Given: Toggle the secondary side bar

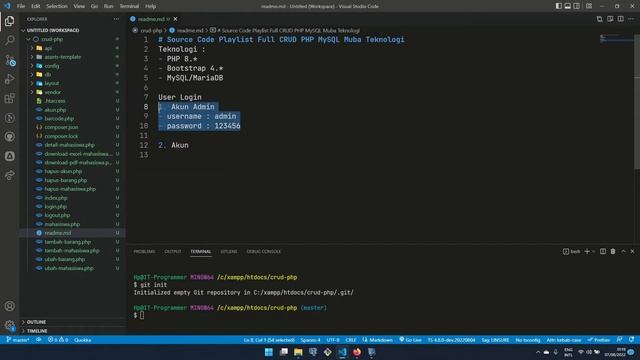Looking at the screenshot, I should (x=576, y=6).
